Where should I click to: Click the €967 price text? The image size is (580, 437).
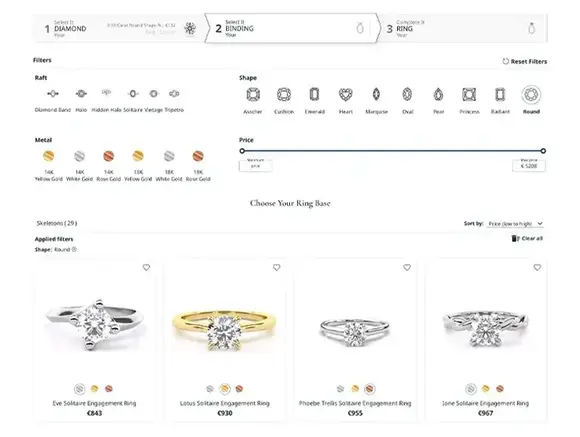click(x=485, y=413)
